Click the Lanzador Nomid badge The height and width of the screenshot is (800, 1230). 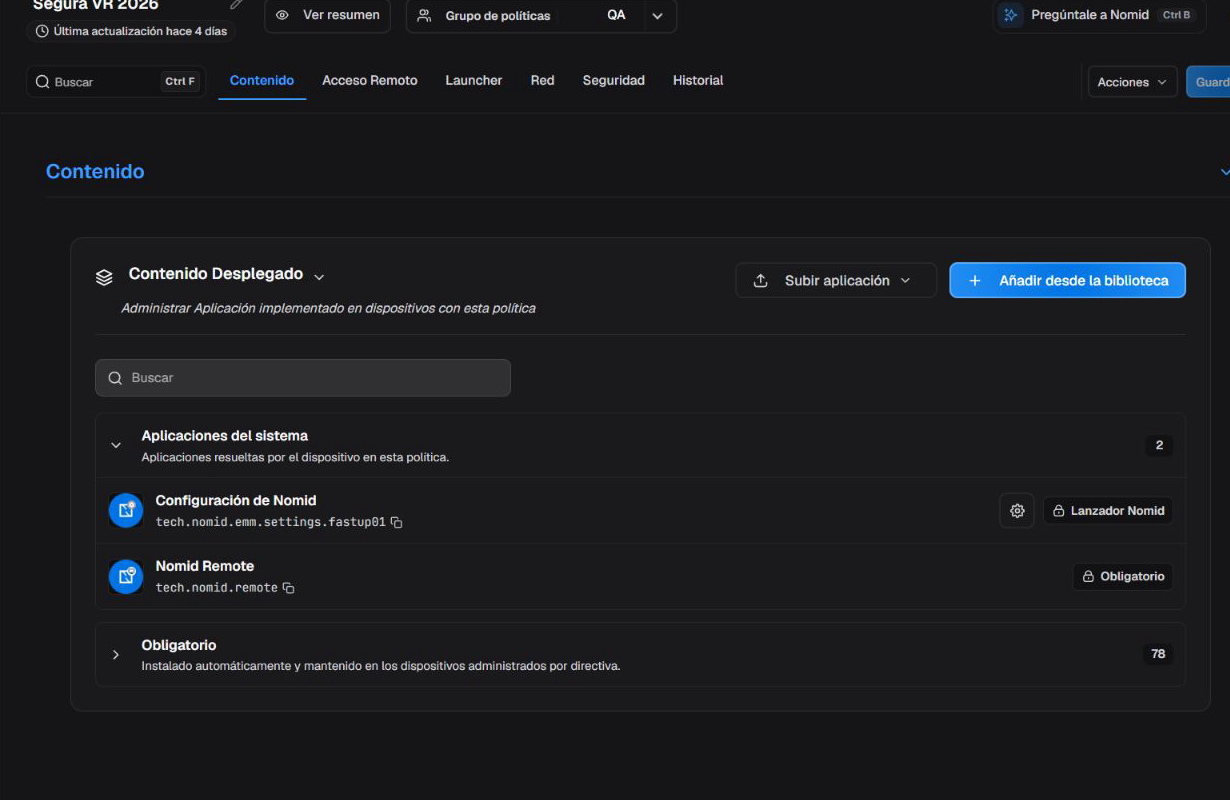click(x=1108, y=511)
